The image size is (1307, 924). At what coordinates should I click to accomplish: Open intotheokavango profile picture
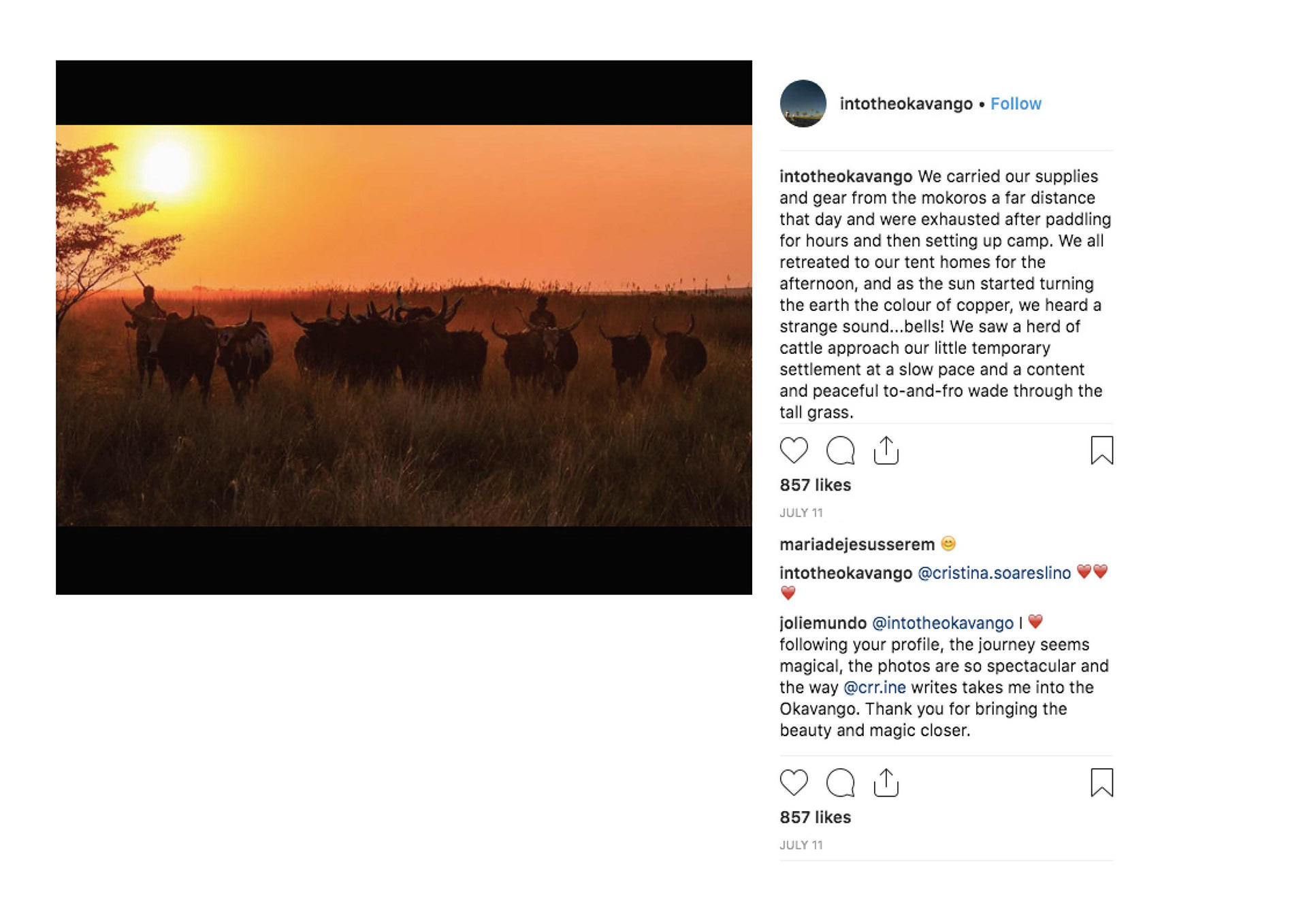[803, 103]
